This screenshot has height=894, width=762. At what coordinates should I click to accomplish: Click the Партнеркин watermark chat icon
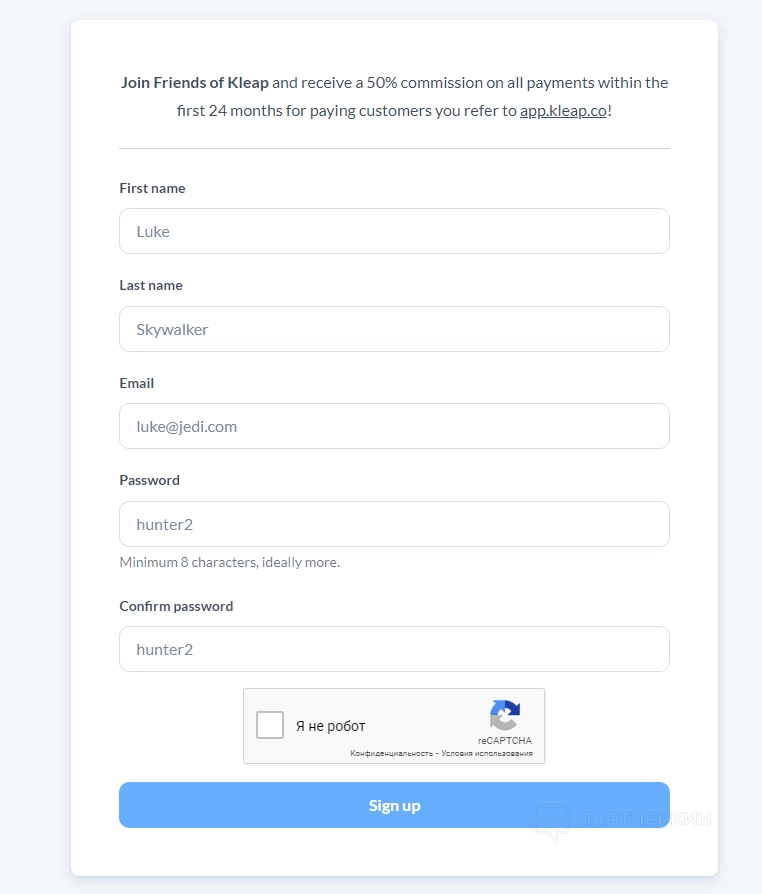pyautogui.click(x=552, y=820)
